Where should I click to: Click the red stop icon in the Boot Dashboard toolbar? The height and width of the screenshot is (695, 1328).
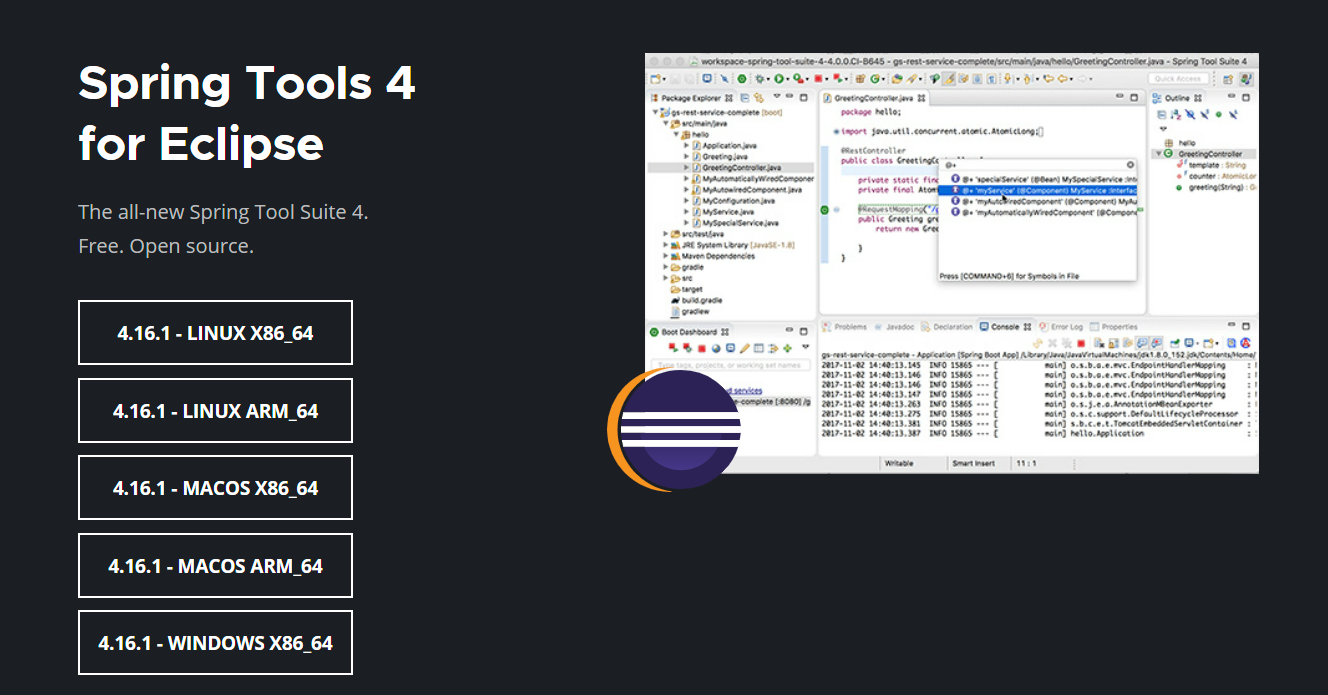[x=702, y=348]
